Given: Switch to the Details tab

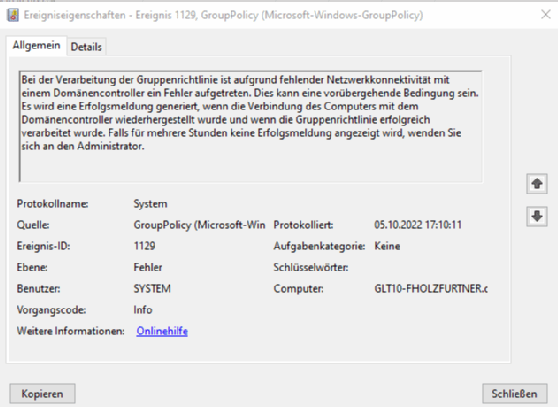Looking at the screenshot, I should (86, 47).
